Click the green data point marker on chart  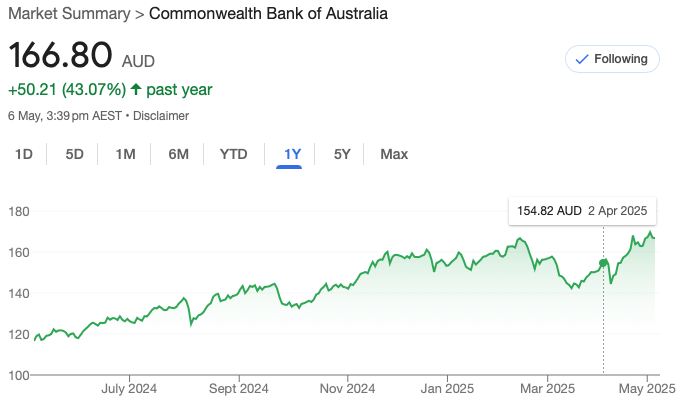603,263
